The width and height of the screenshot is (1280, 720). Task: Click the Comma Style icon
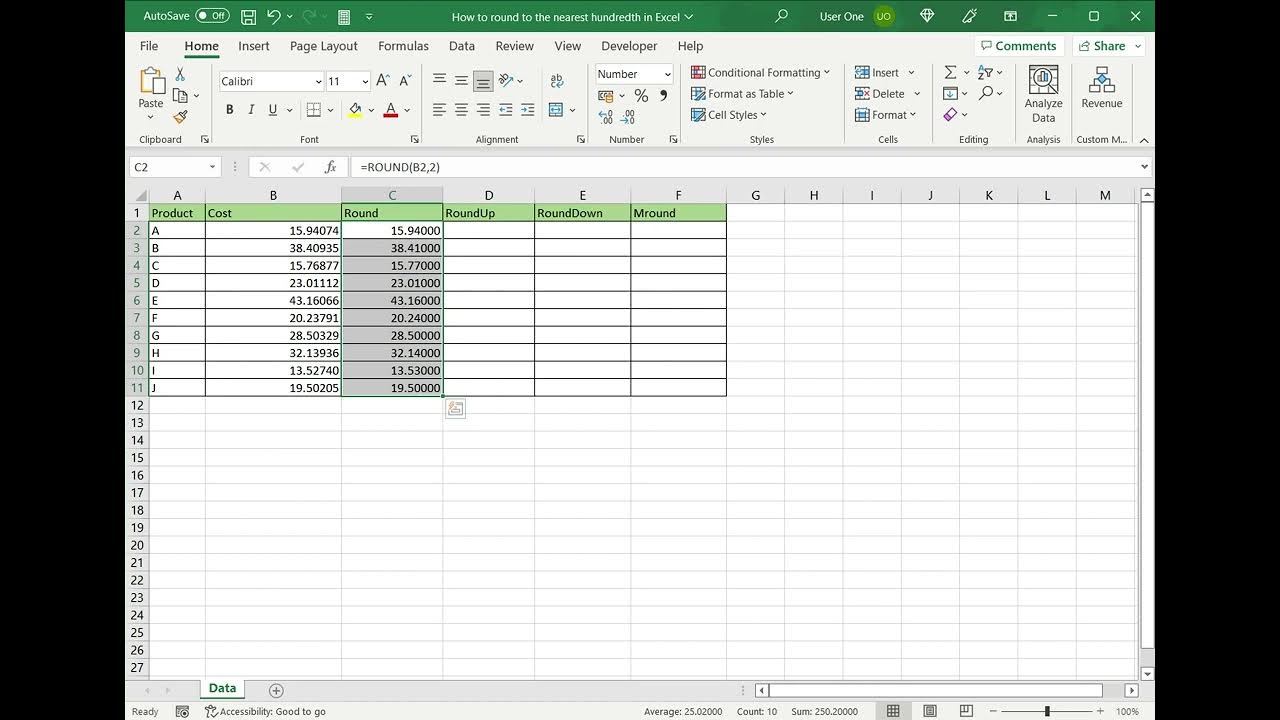[663, 96]
